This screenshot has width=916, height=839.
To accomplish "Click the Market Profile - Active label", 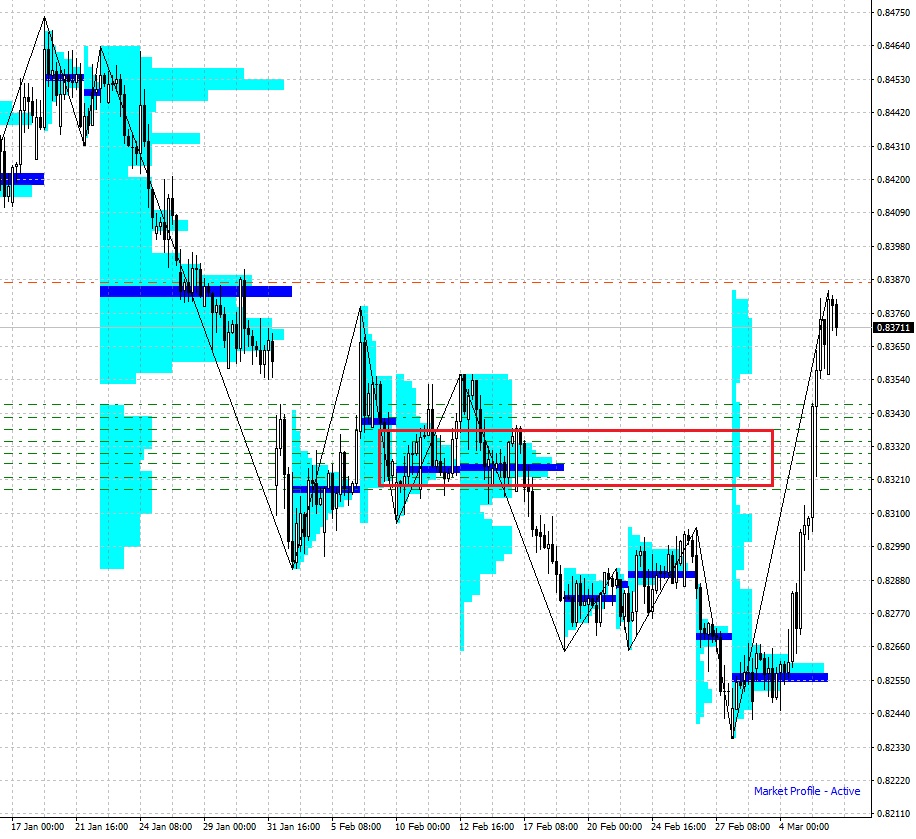I will click(x=807, y=791).
